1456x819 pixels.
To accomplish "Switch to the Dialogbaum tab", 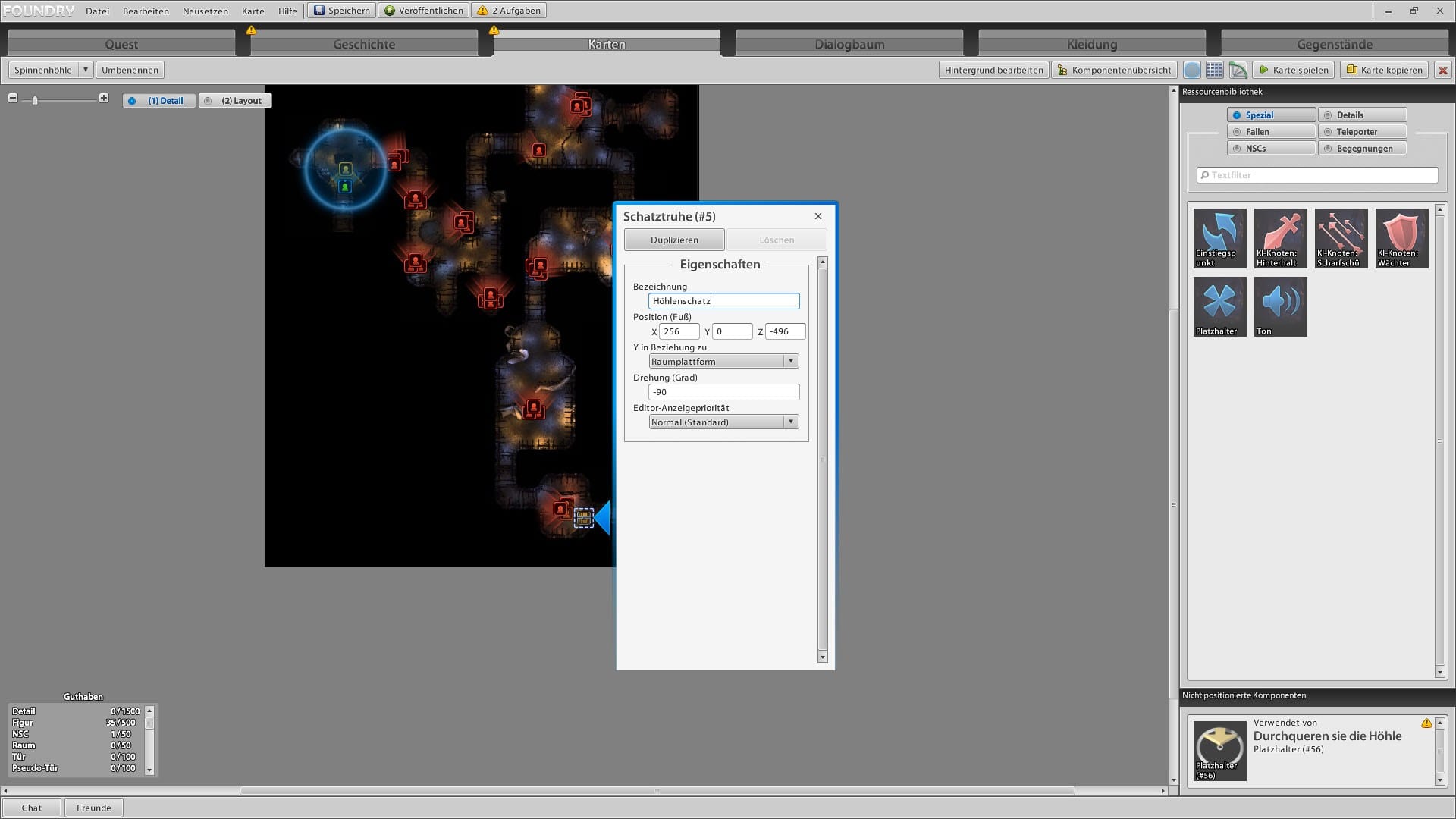I will [x=849, y=44].
